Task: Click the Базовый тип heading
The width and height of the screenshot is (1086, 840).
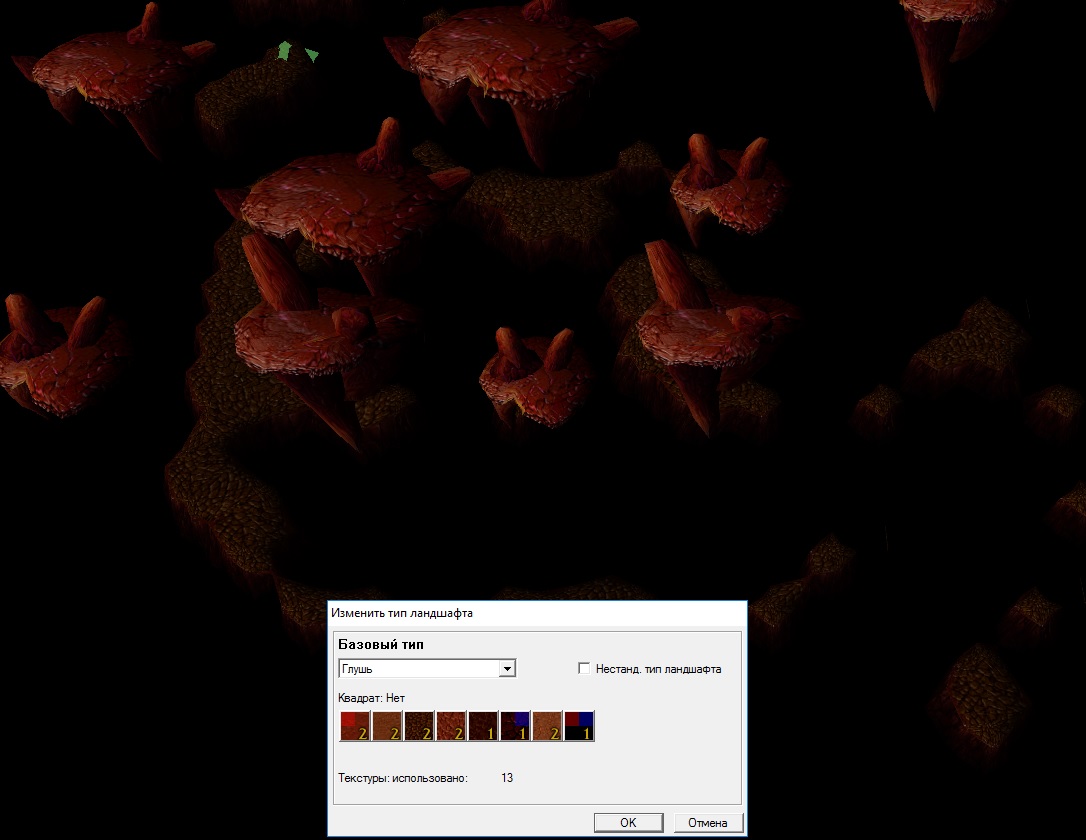Action: click(x=381, y=645)
